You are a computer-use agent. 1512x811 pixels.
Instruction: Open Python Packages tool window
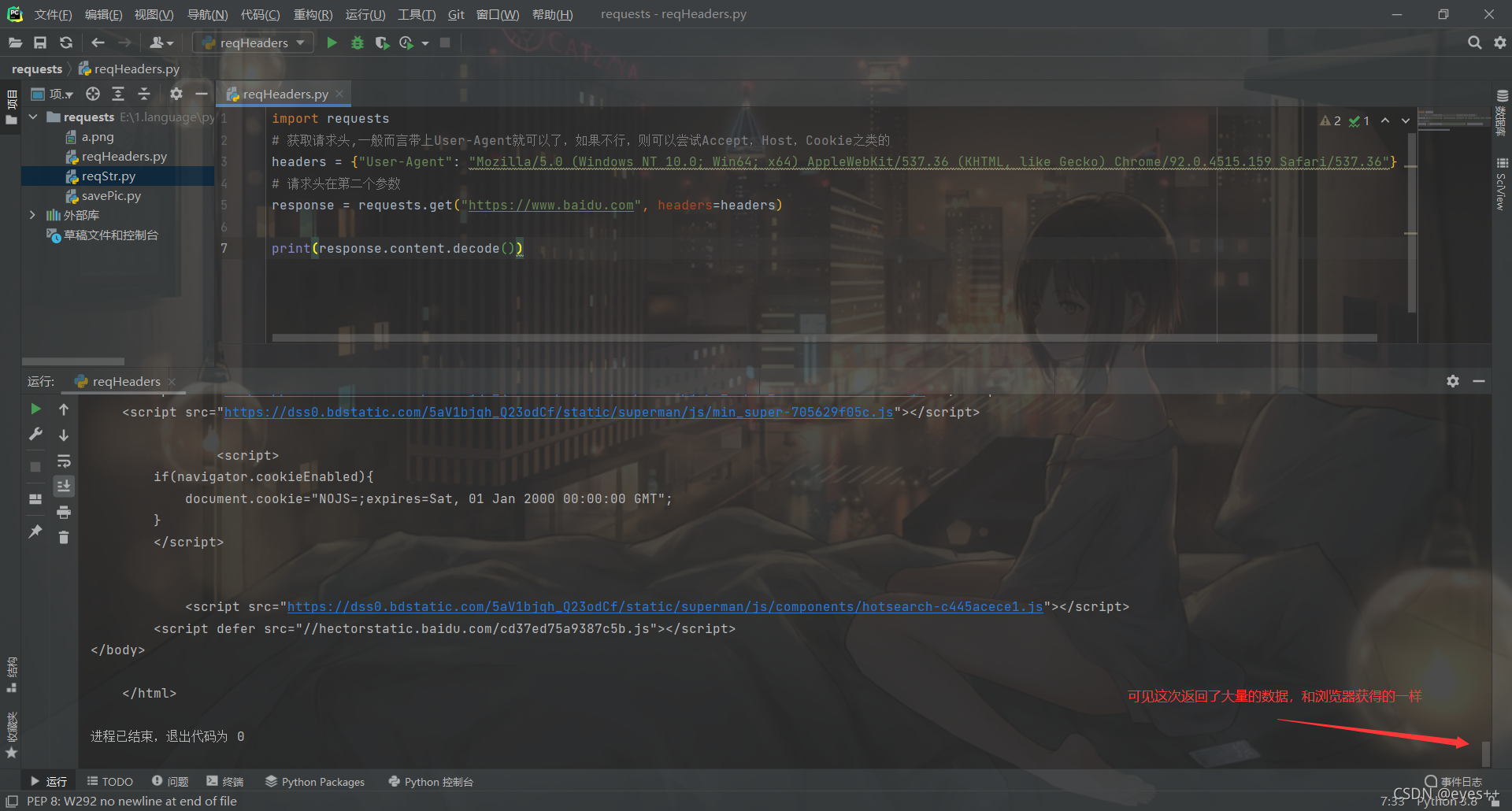tap(315, 781)
